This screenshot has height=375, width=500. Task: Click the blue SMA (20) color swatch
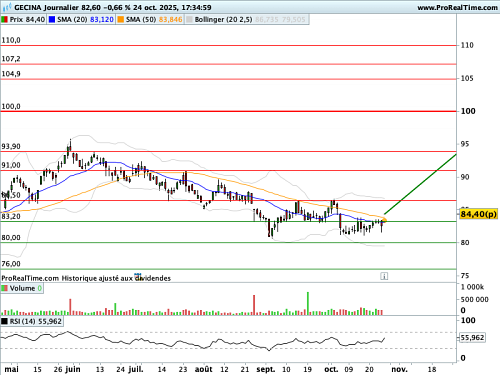click(x=52, y=20)
